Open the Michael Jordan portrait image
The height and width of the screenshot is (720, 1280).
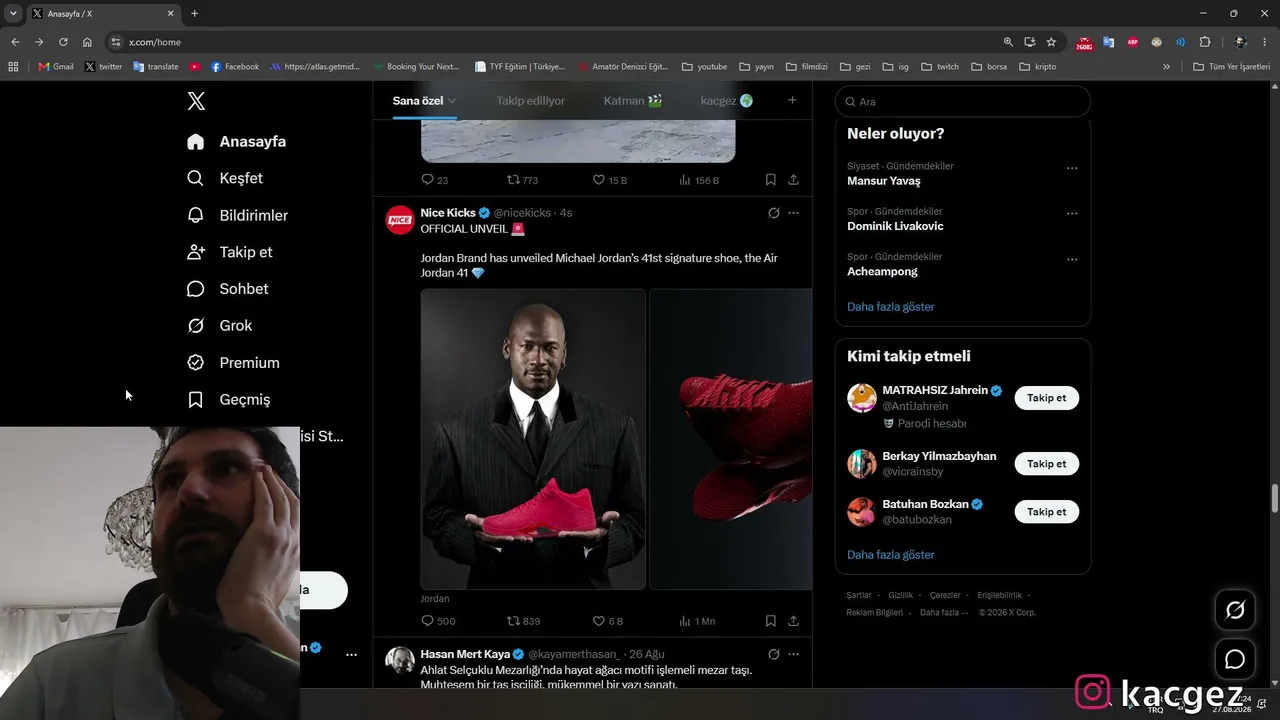tap(533, 439)
